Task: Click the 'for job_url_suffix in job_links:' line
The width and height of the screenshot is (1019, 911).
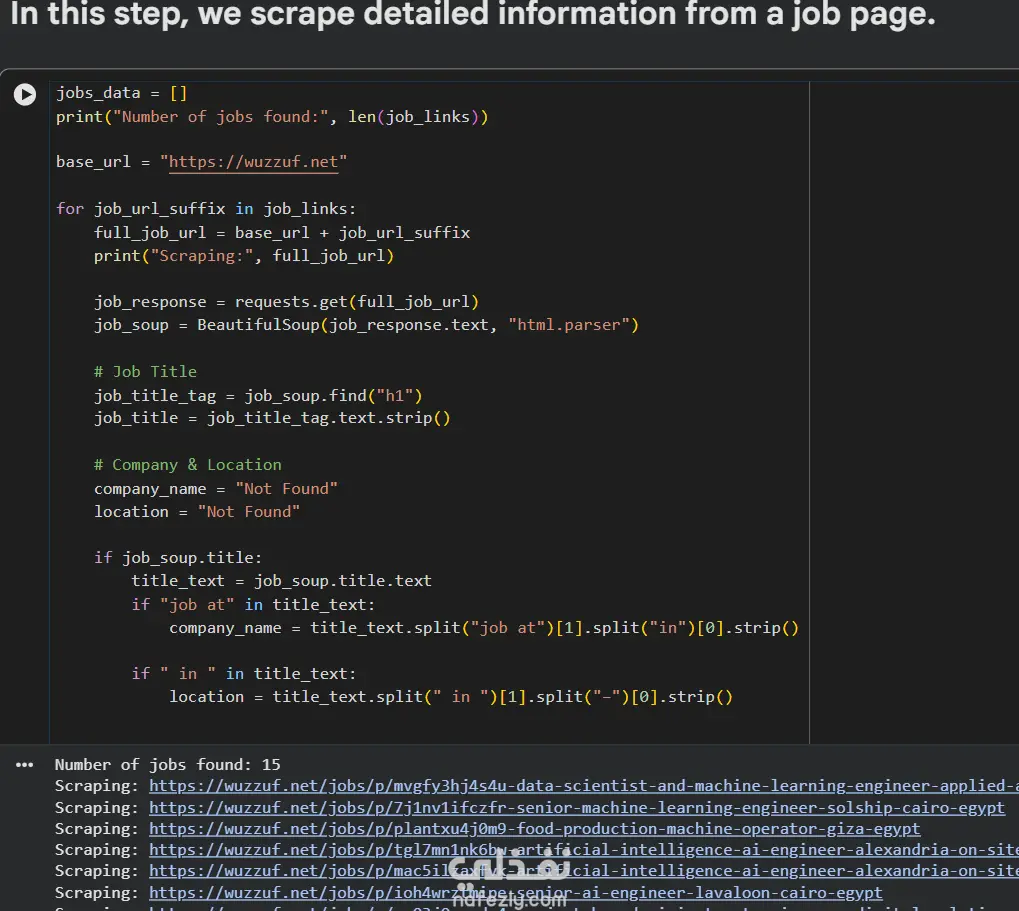Action: pyautogui.click(x=205, y=209)
